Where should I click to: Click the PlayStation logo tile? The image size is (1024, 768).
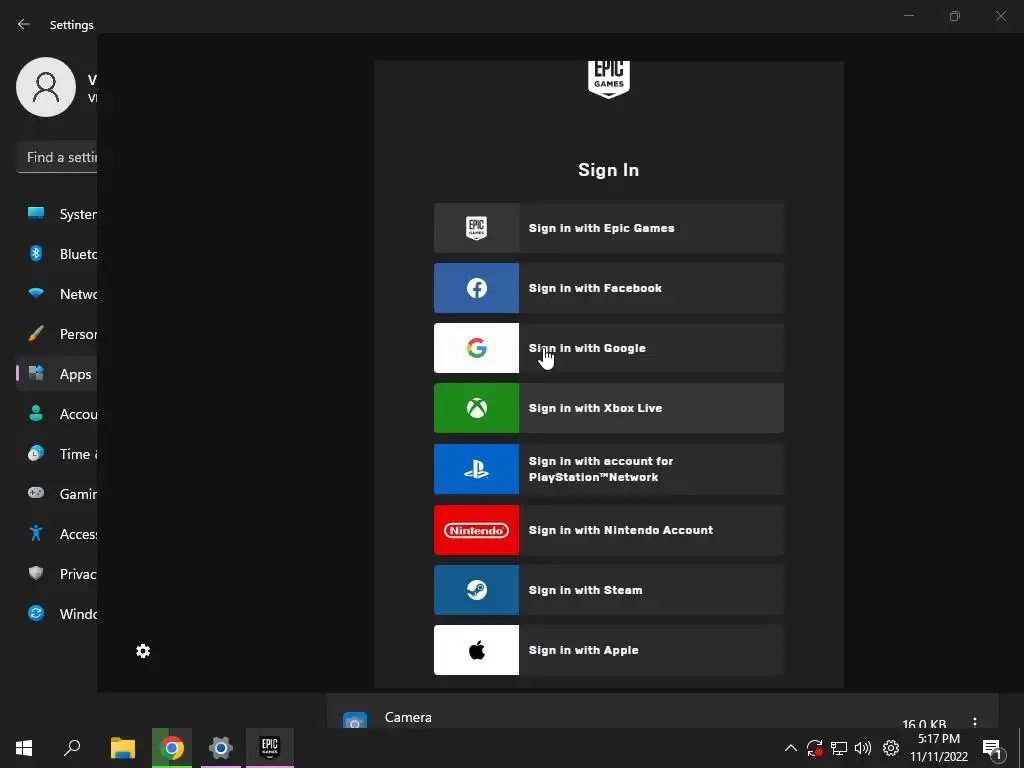(477, 469)
